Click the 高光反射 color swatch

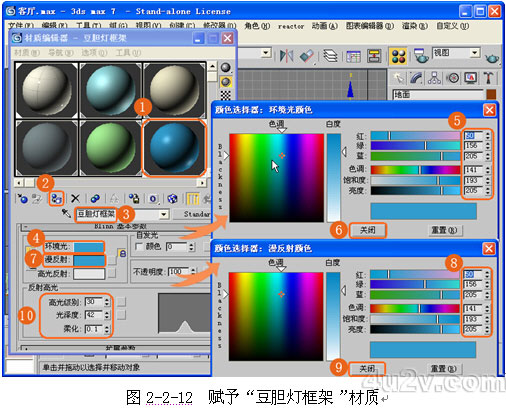[x=89, y=274]
